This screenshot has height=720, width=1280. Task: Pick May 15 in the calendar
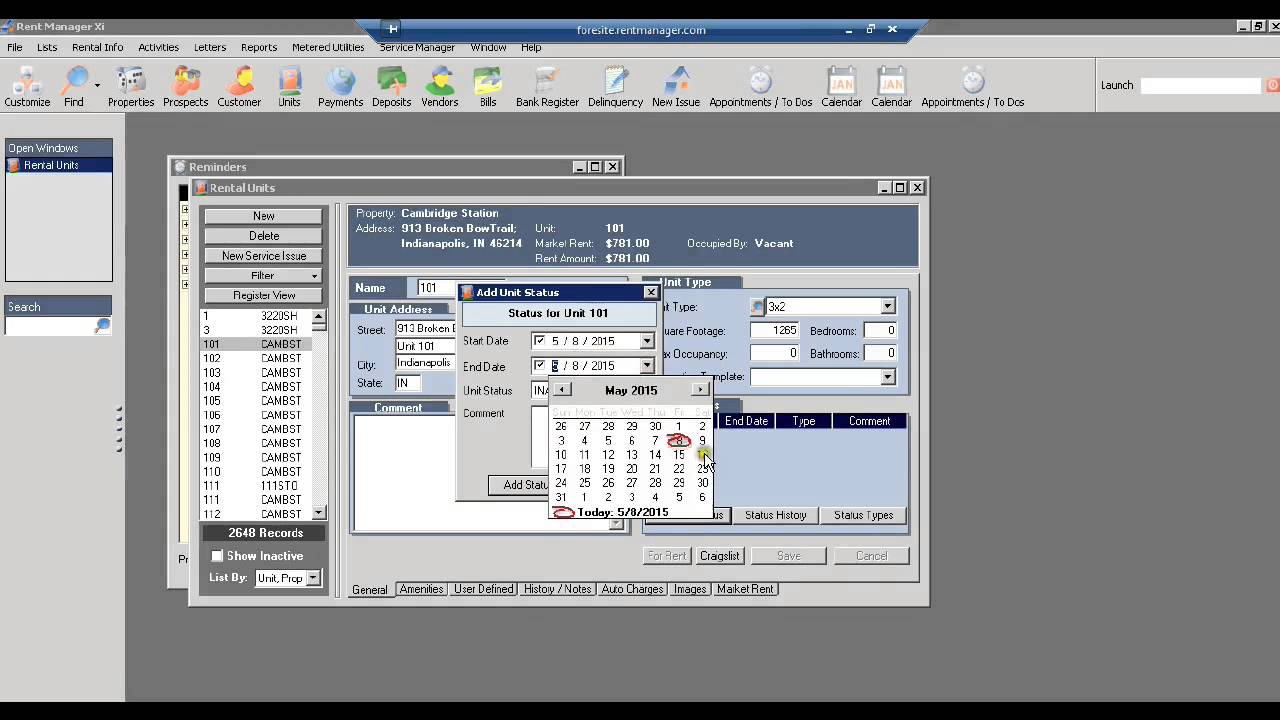click(x=679, y=455)
